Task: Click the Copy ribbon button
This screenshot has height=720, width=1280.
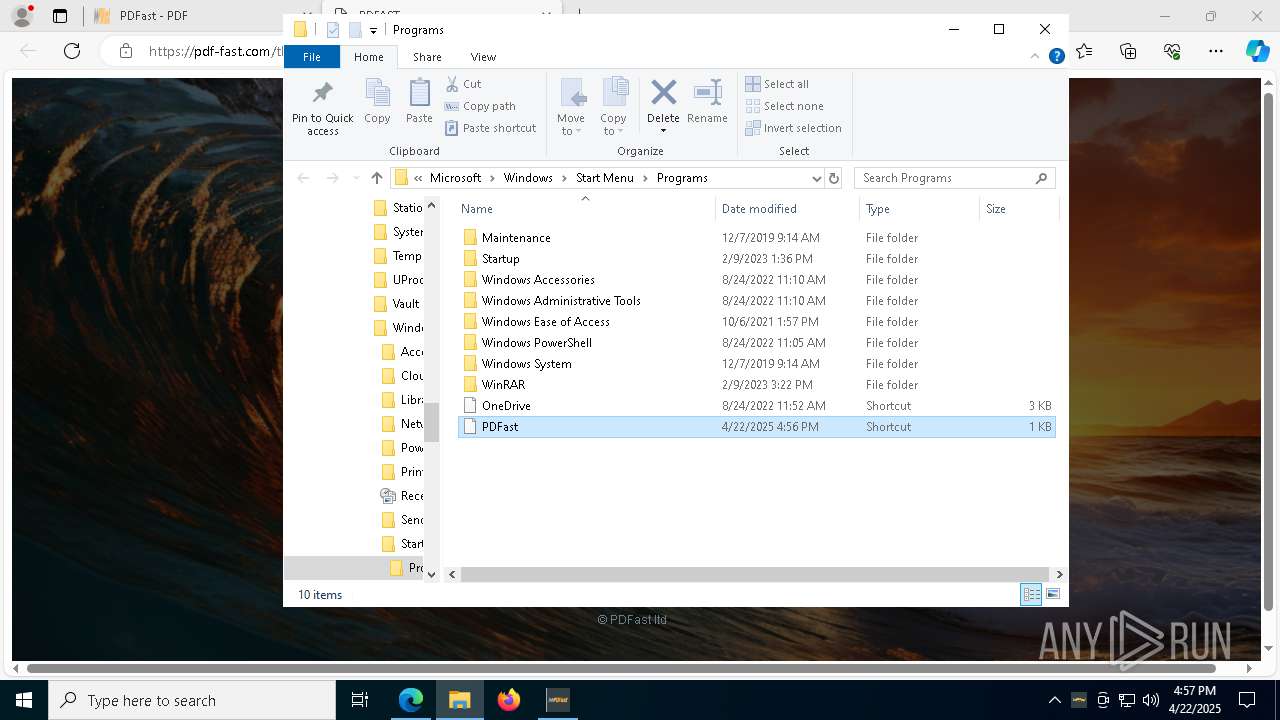Action: [377, 102]
